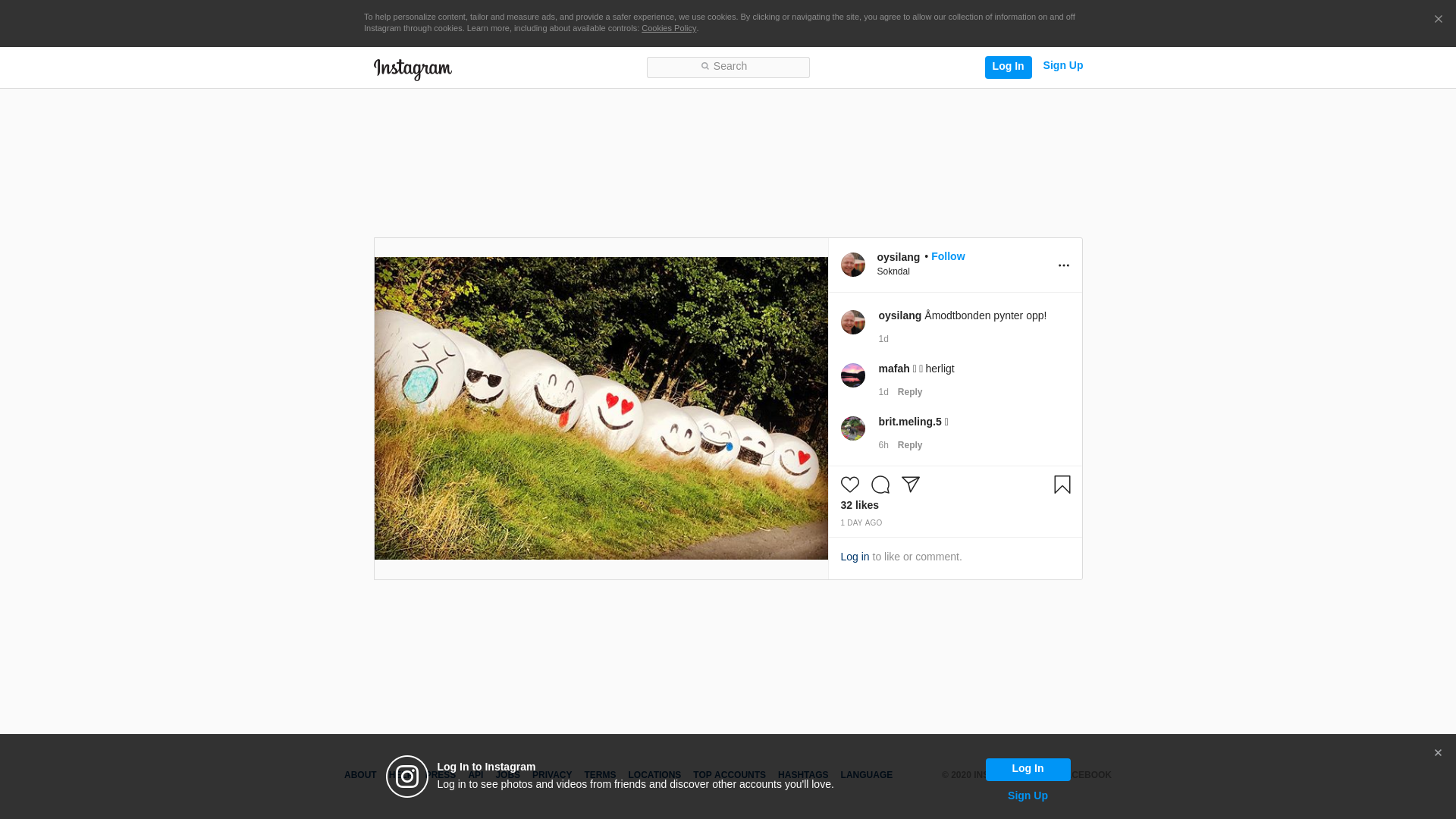Click the 1d timestamp under caption
This screenshot has width=1456, height=819.
[883, 339]
